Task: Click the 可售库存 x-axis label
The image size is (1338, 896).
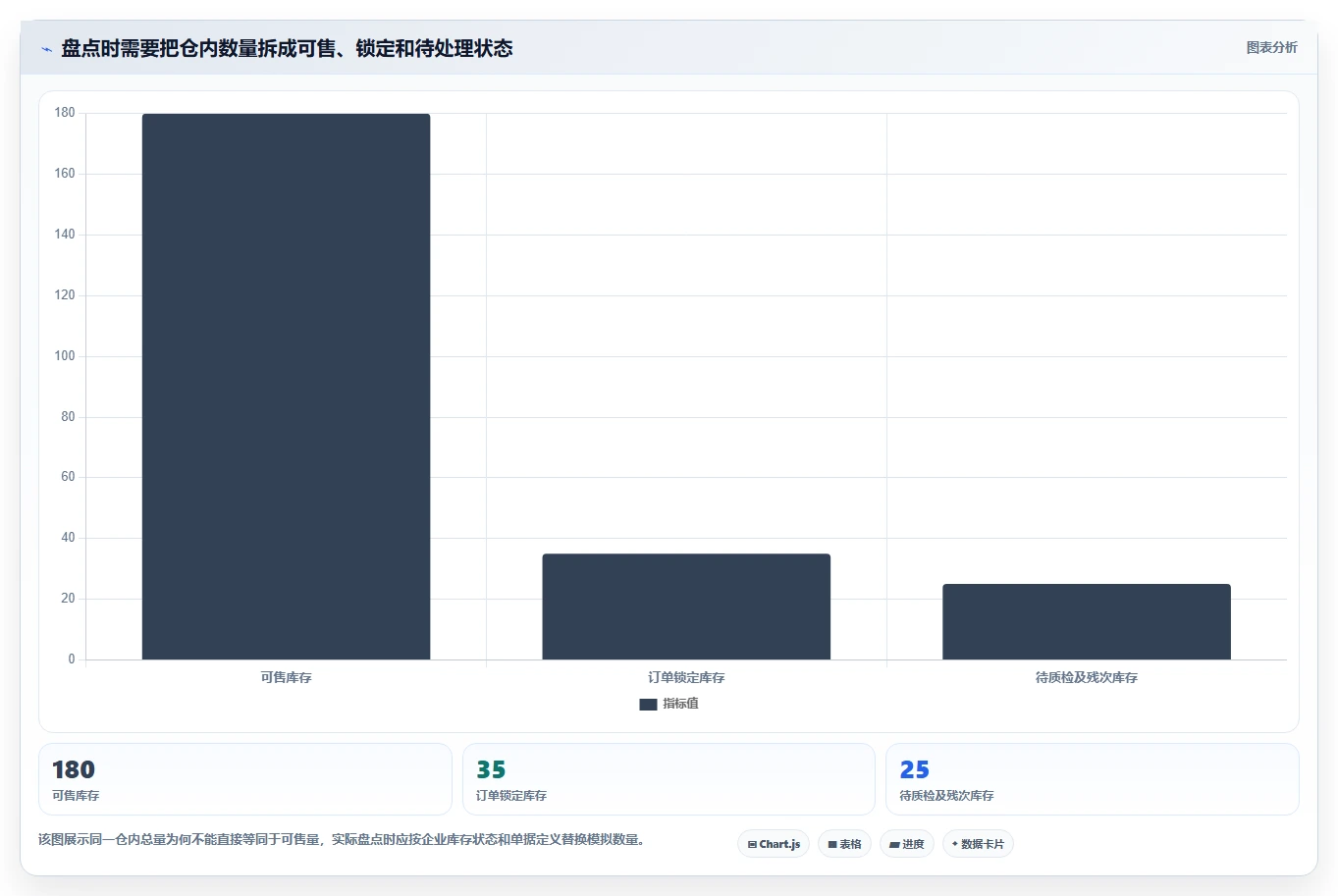Action: (286, 677)
